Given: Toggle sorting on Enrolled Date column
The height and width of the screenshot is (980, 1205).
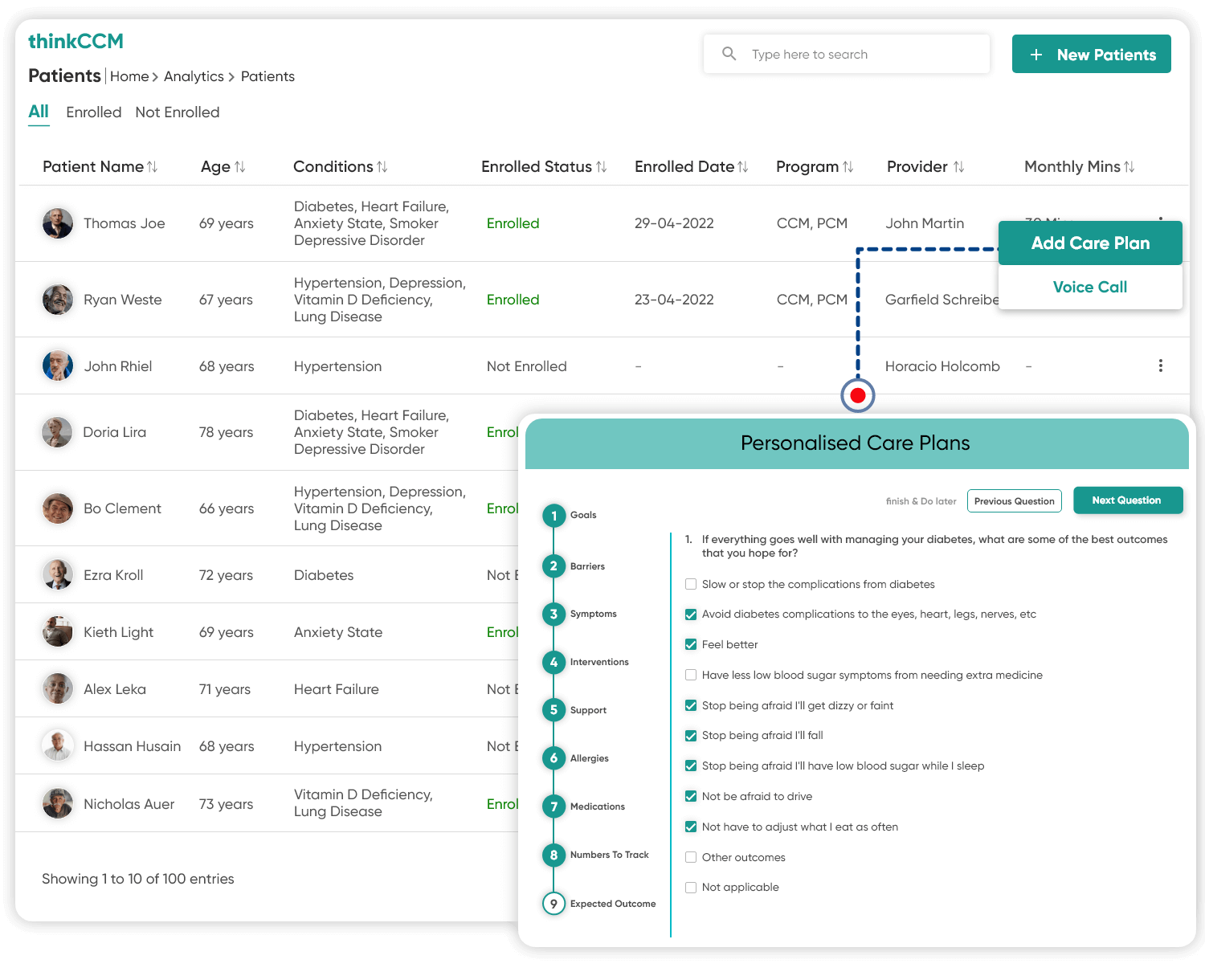Looking at the screenshot, I should pyautogui.click(x=743, y=166).
